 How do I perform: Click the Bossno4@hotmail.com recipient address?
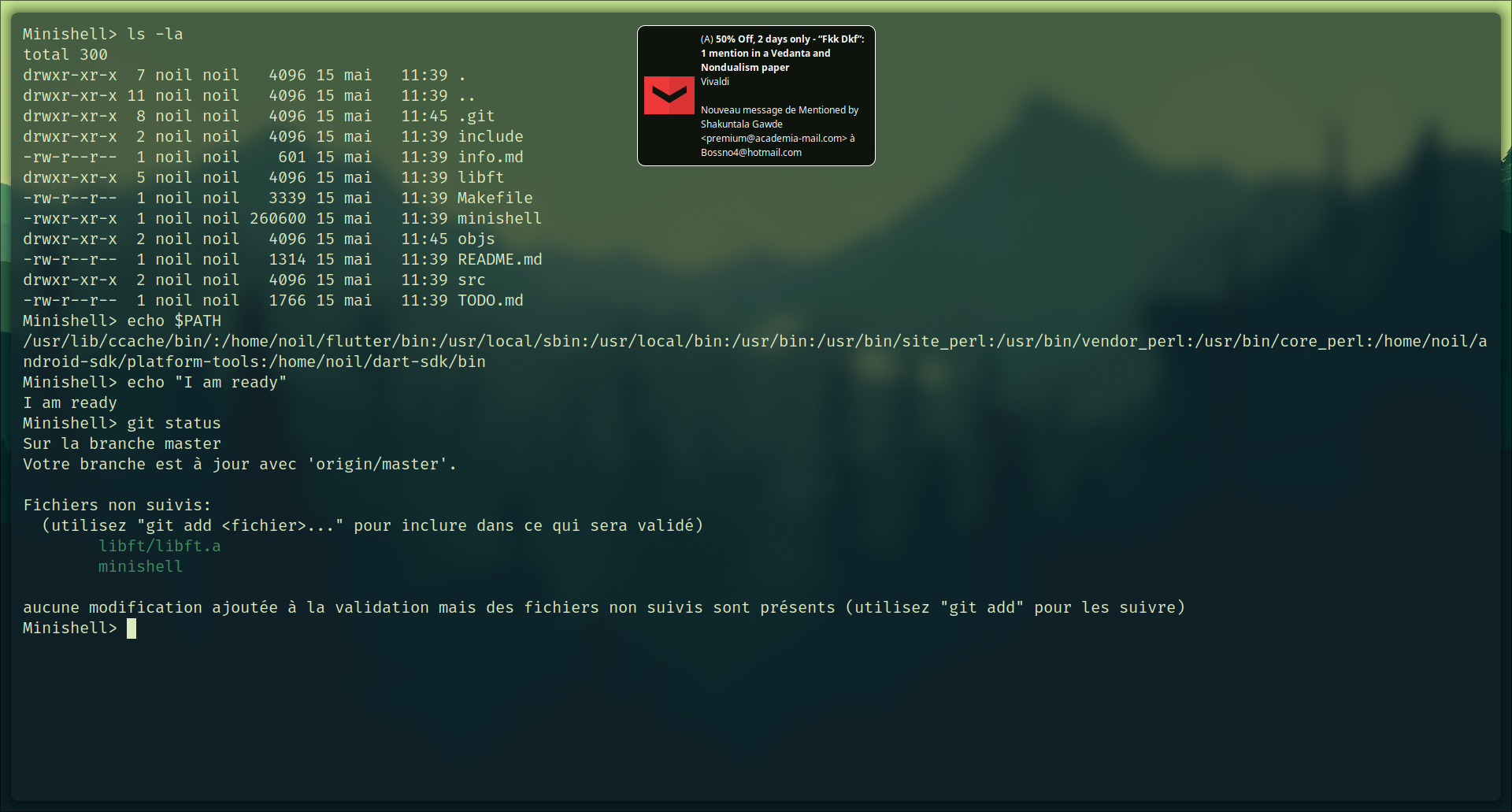point(751,152)
